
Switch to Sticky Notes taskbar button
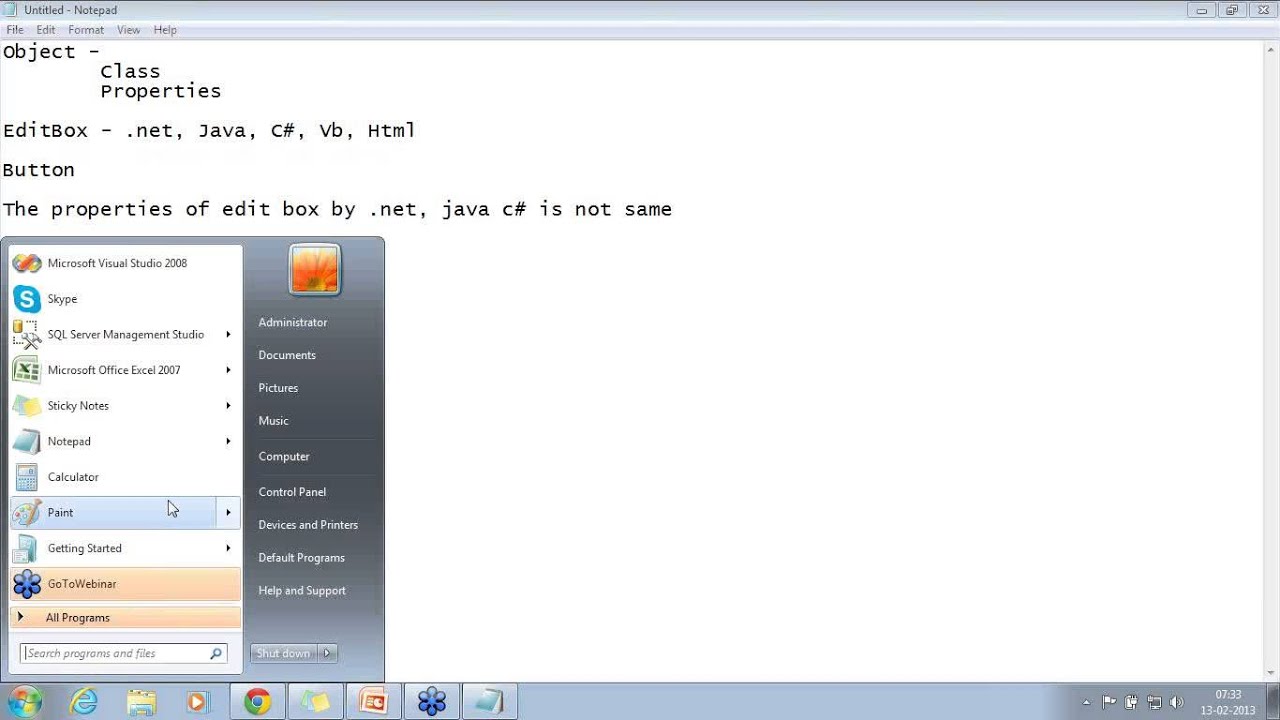click(316, 702)
